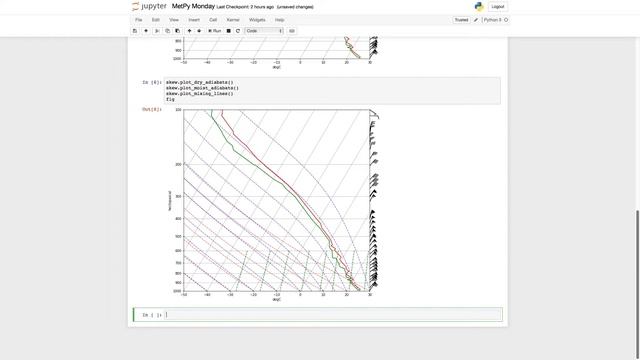Interrupt the kernel with stop icon
640x360 pixels.
[229, 31]
